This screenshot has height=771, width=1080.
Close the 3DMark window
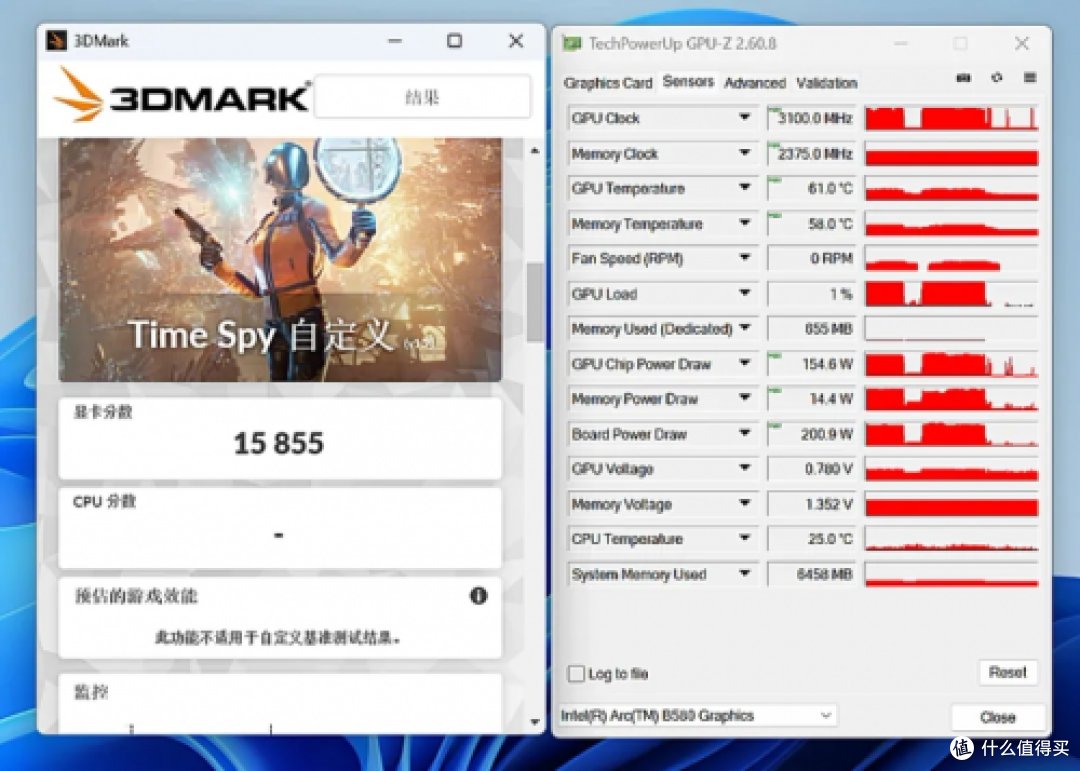(516, 41)
